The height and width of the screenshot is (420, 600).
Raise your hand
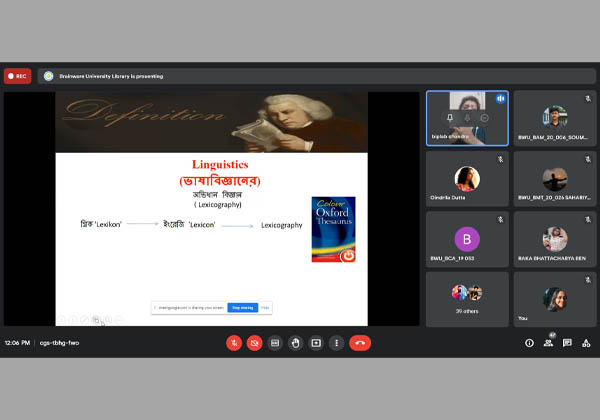pos(296,342)
